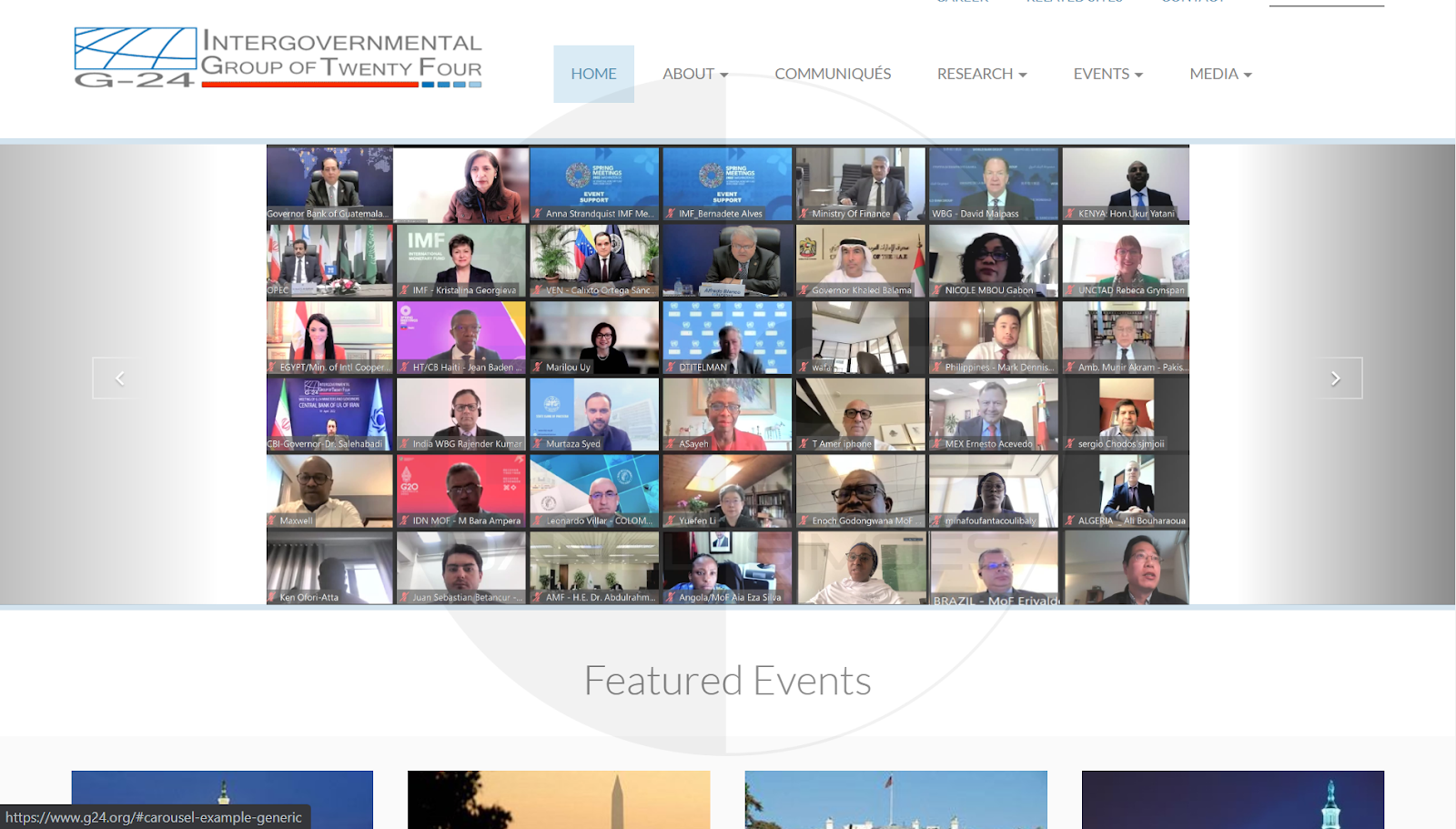The height and width of the screenshot is (829, 1456).
Task: Open the COMMUNIQUÉS page
Action: (x=833, y=74)
